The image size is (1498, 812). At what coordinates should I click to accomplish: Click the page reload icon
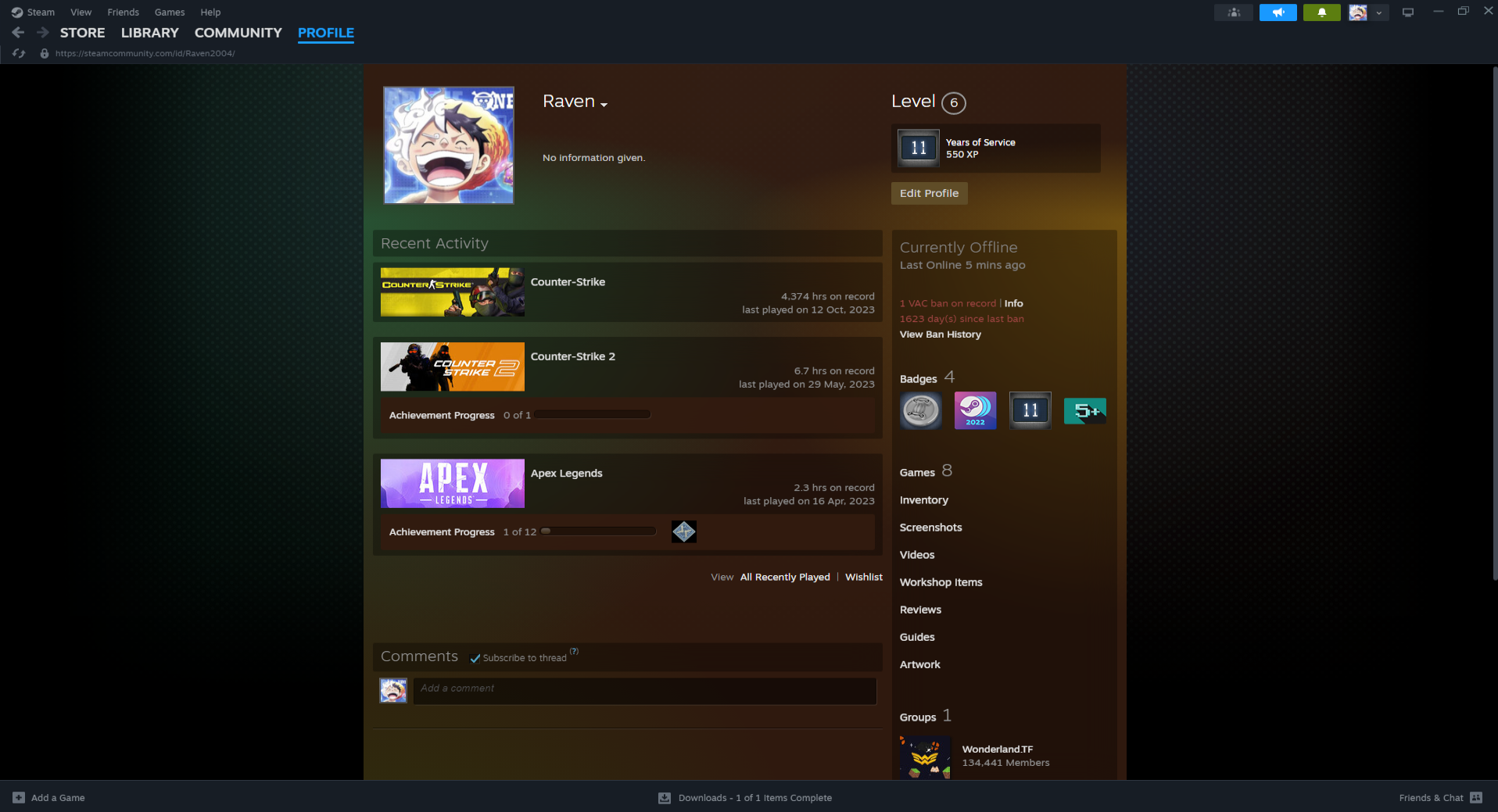click(x=19, y=53)
